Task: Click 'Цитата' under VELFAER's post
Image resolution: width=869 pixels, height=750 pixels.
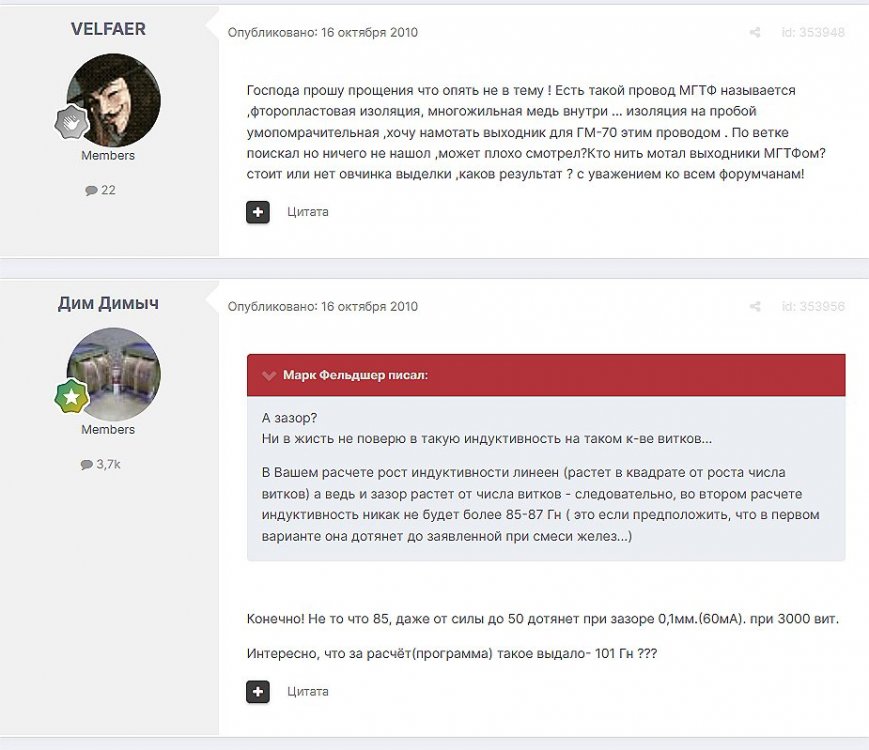Action: pyautogui.click(x=307, y=212)
